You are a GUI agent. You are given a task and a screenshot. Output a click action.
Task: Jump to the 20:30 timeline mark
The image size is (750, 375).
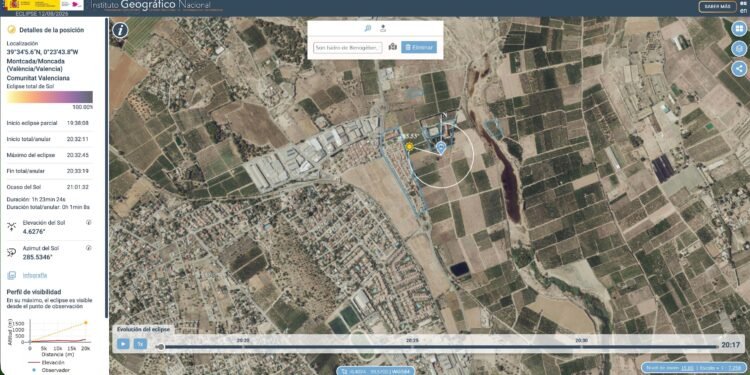581,340
